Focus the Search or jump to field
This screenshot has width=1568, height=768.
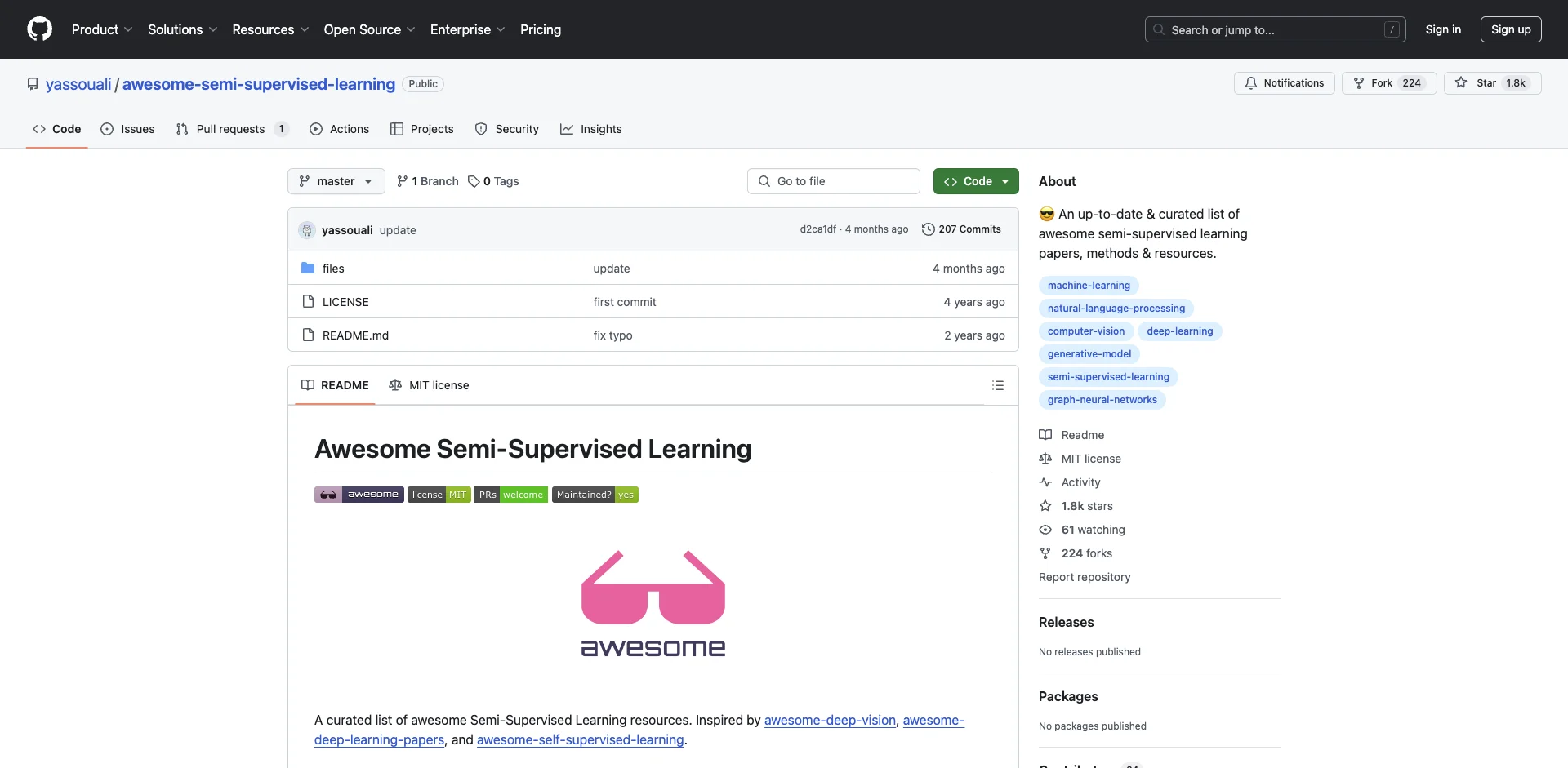(x=1276, y=29)
